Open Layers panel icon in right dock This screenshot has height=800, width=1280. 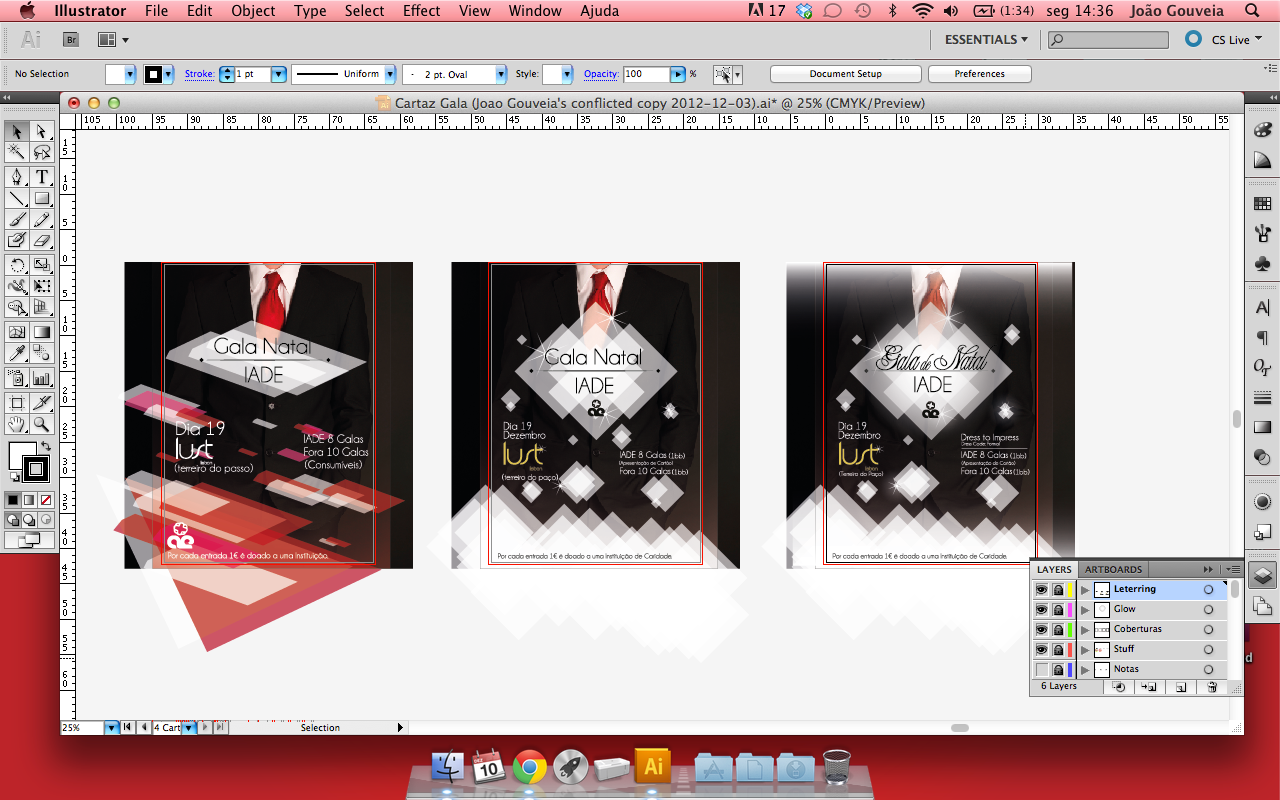pyautogui.click(x=1262, y=576)
